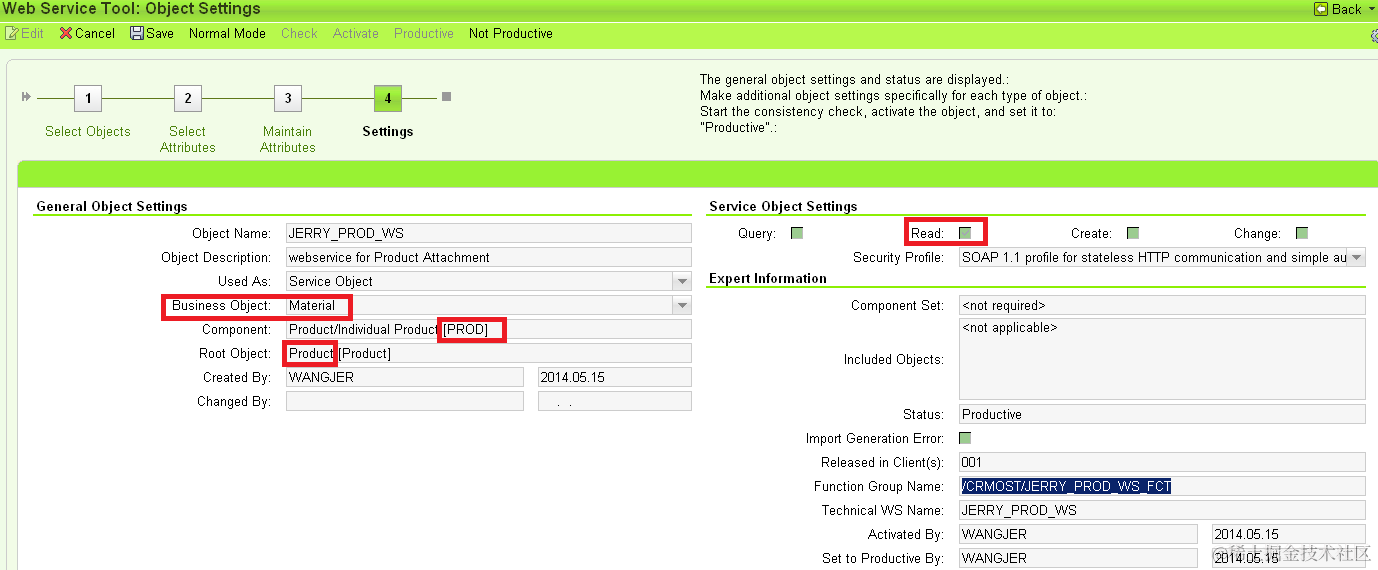Screen dimensions: 1378x570
Task: Toggle the Read checkbox
Action: 965,233
